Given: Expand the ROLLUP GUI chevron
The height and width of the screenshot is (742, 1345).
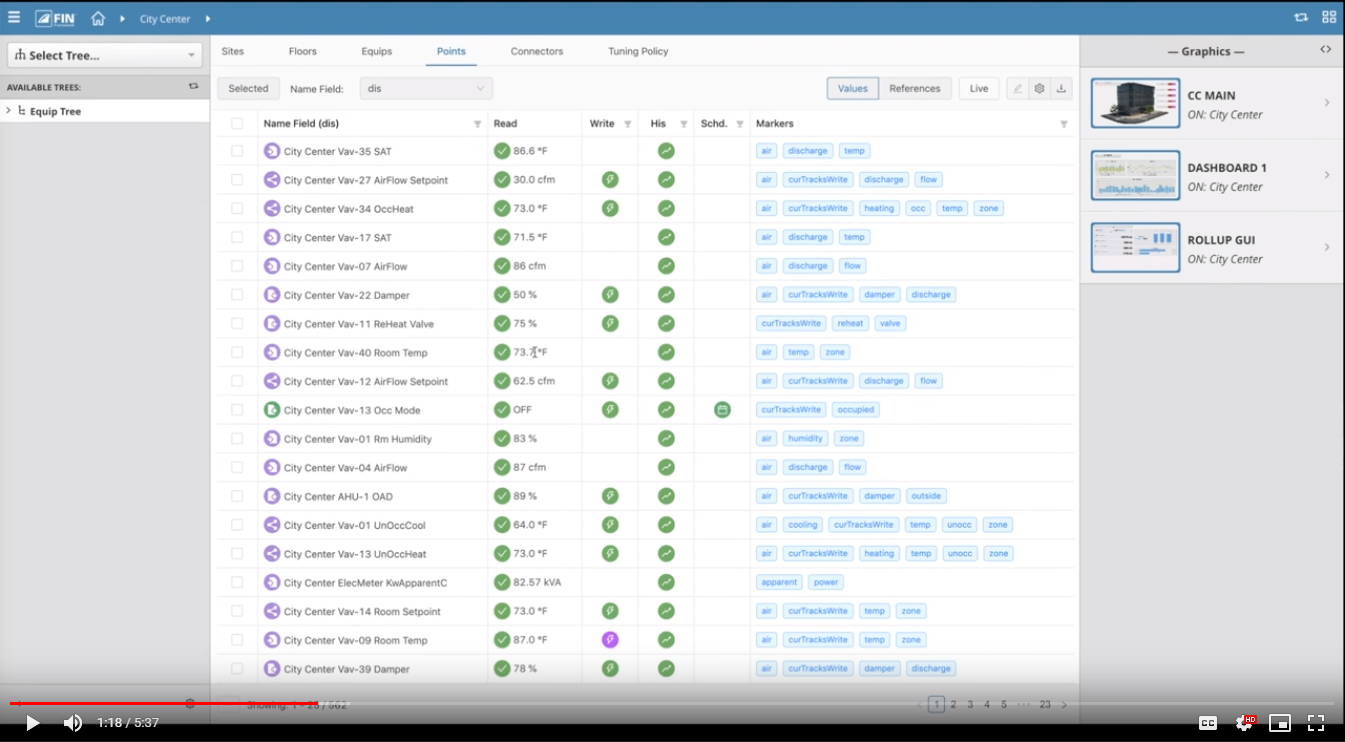Looking at the screenshot, I should [x=1327, y=247].
